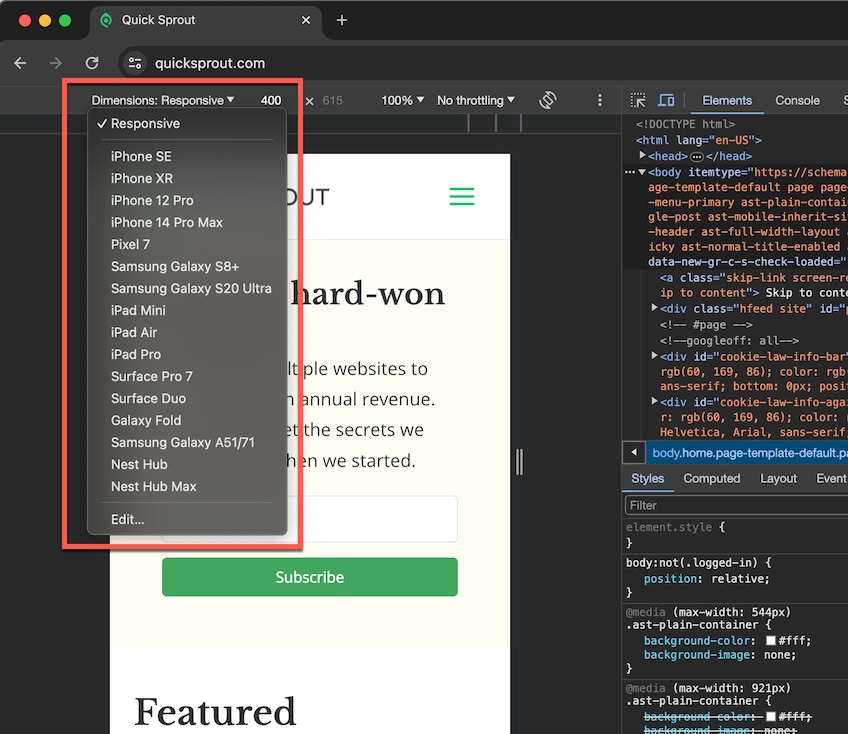Open the Dimensions: Responsive dropdown
This screenshot has width=848, height=734.
pyautogui.click(x=162, y=100)
